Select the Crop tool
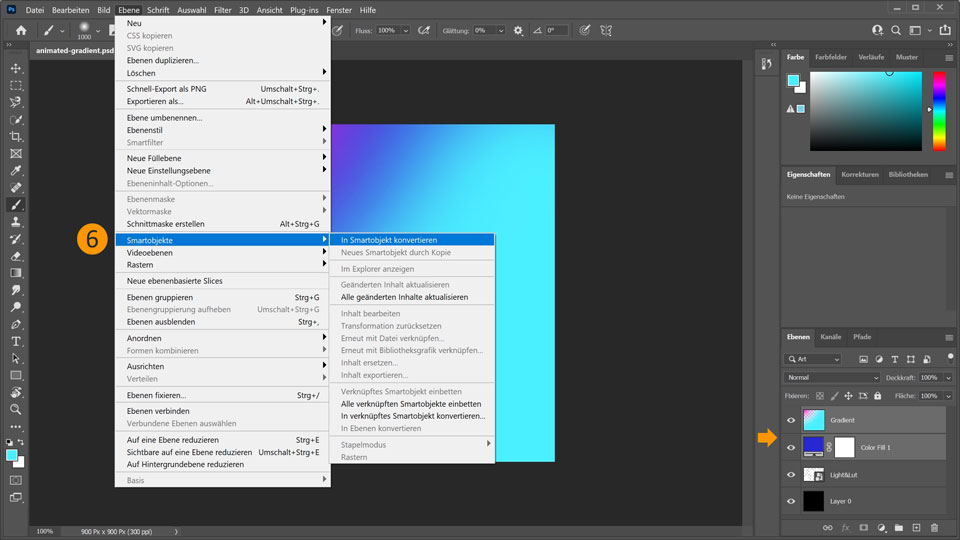 pyautogui.click(x=16, y=136)
